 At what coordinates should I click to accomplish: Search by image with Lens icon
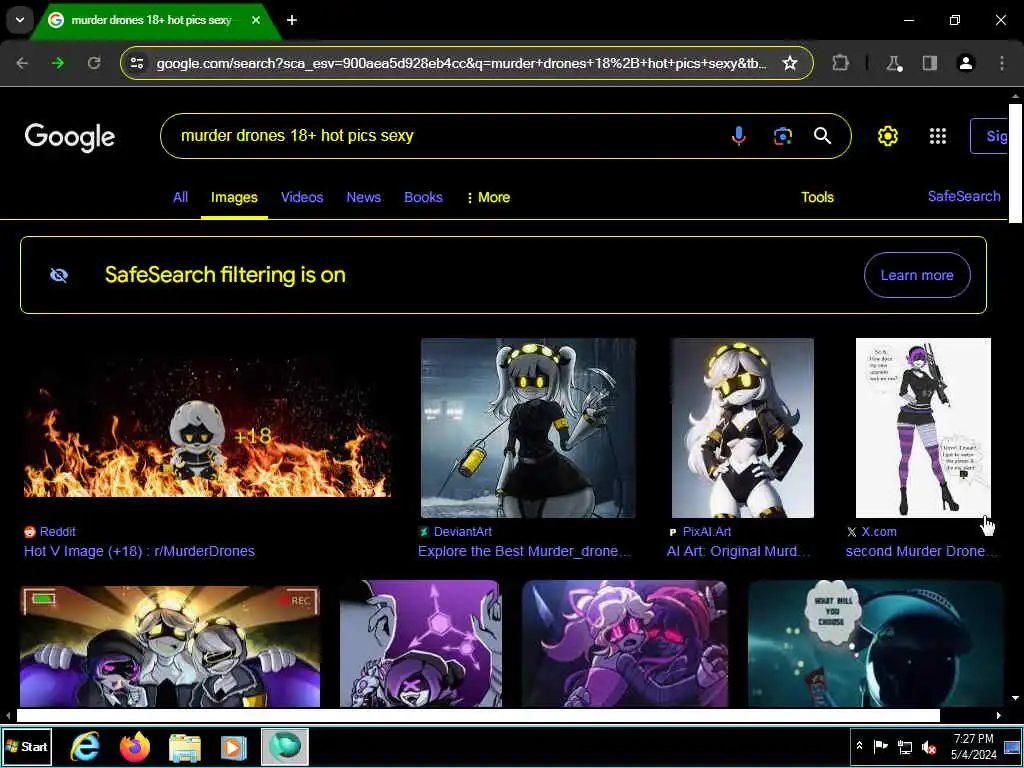tap(782, 136)
